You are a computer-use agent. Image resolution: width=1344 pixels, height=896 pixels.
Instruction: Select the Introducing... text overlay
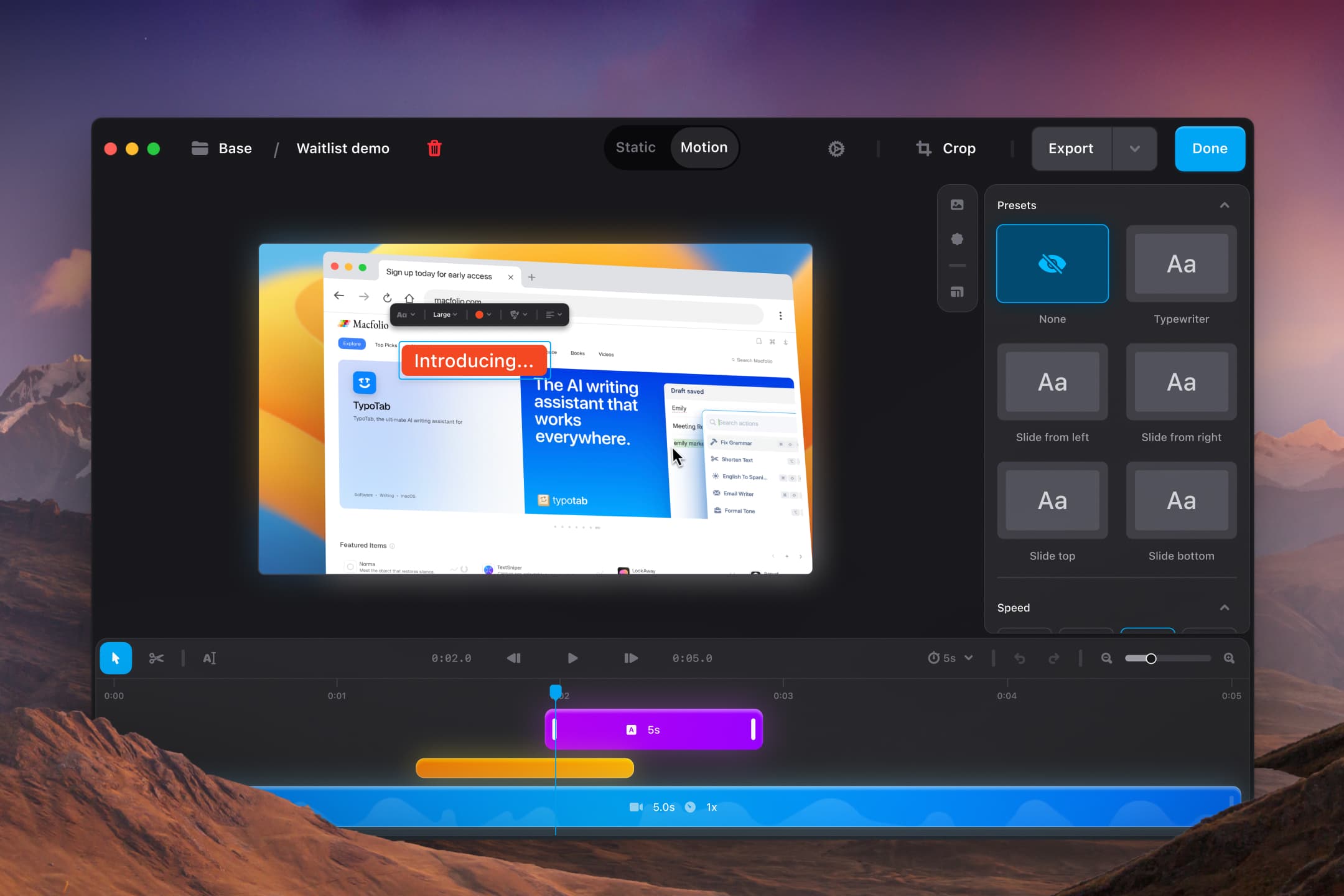pyautogui.click(x=474, y=360)
